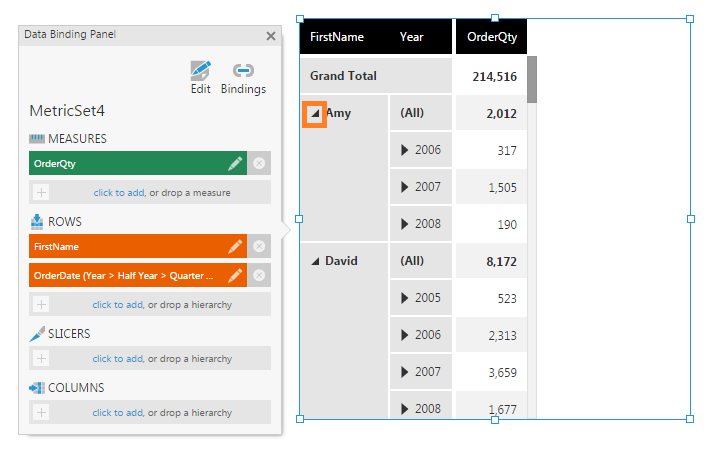Edit the OrderDate hierarchy with its pencil
The image size is (708, 450).
tap(235, 275)
